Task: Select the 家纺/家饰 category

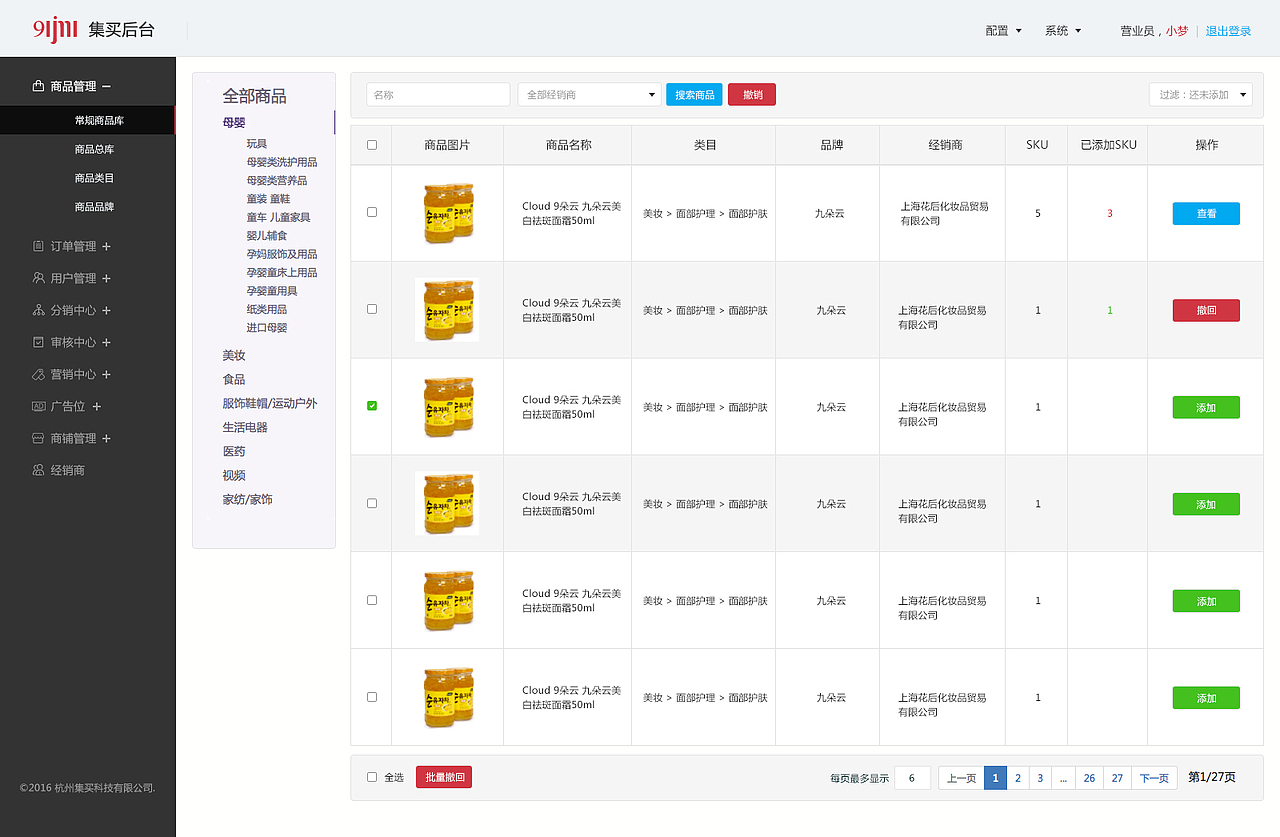Action: pyautogui.click(x=247, y=499)
